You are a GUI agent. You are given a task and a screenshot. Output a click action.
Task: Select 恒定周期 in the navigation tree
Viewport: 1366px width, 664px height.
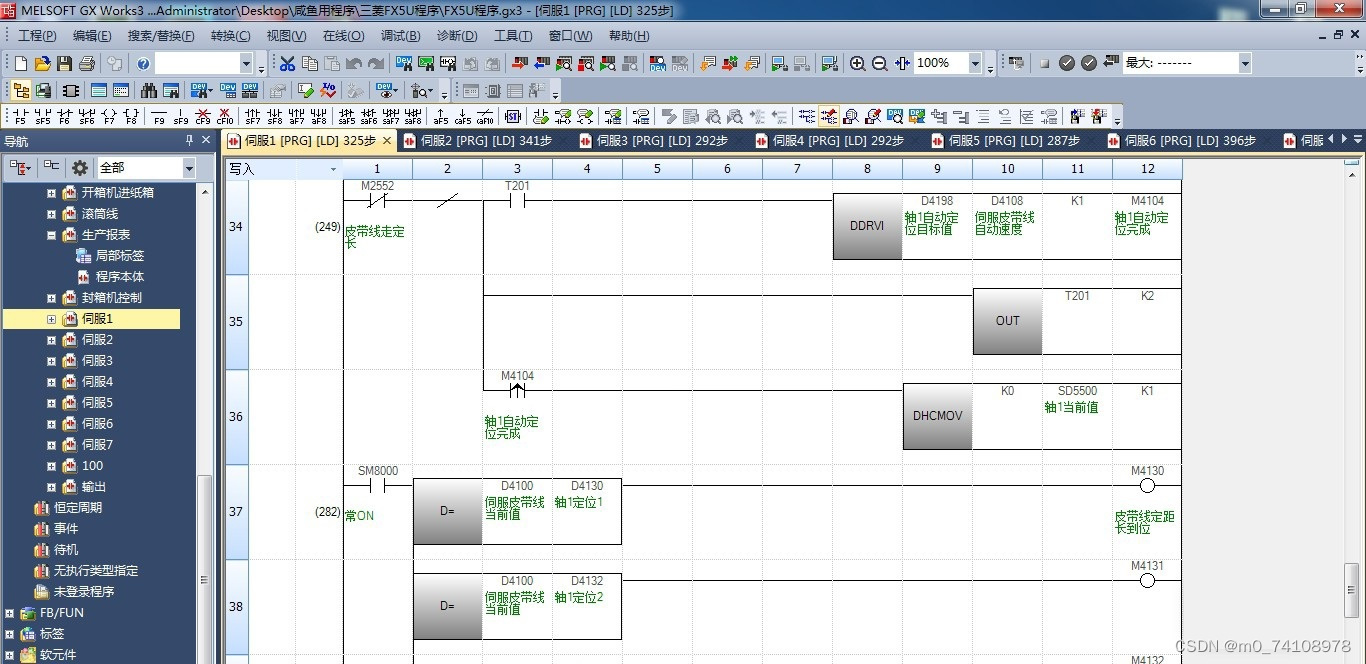pos(77,508)
